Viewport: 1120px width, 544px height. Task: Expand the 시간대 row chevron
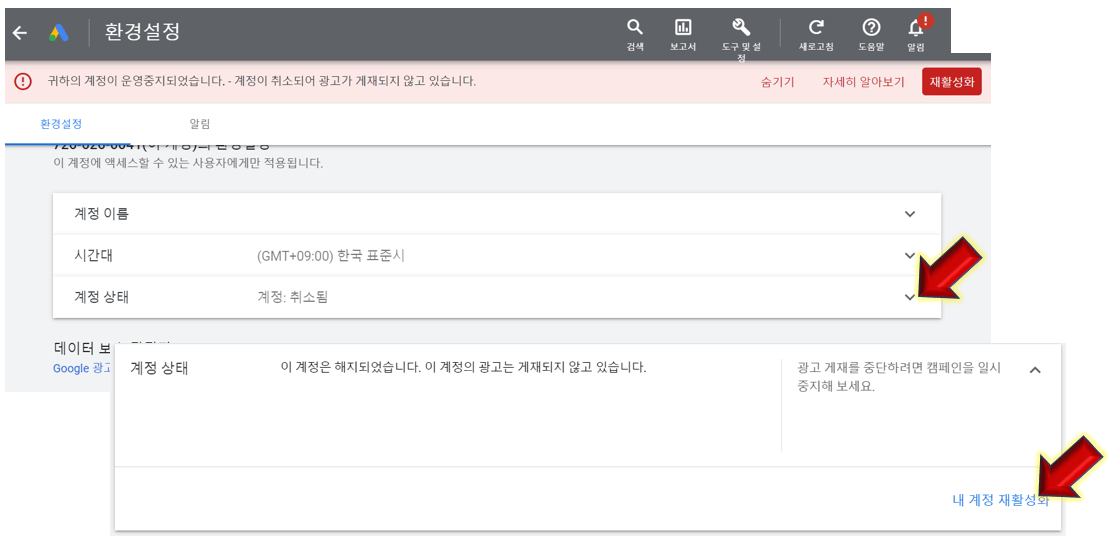tap(909, 255)
